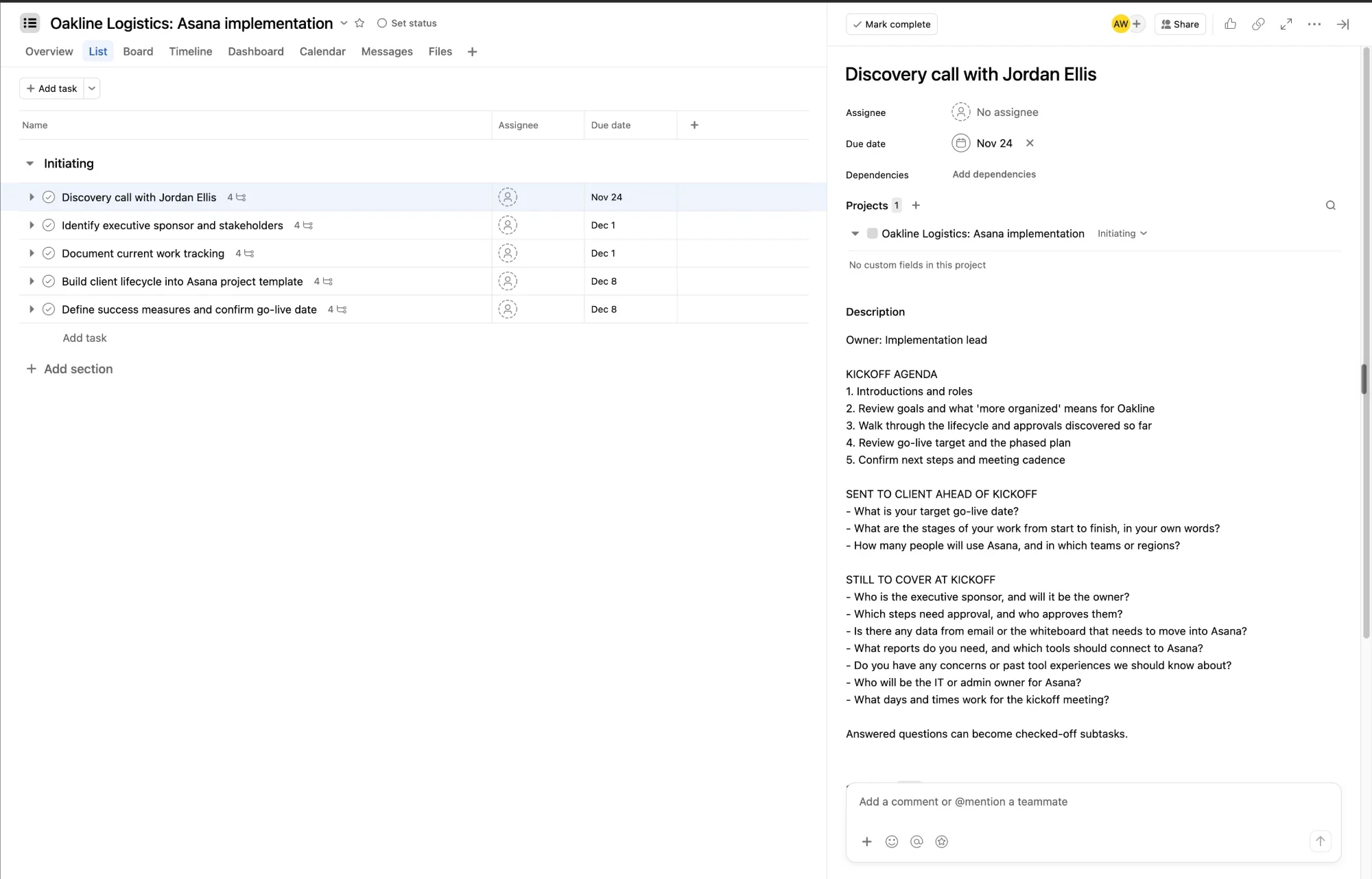Star the Oakline Logistics project as favorite
This screenshot has width=1372, height=879.
(x=359, y=23)
